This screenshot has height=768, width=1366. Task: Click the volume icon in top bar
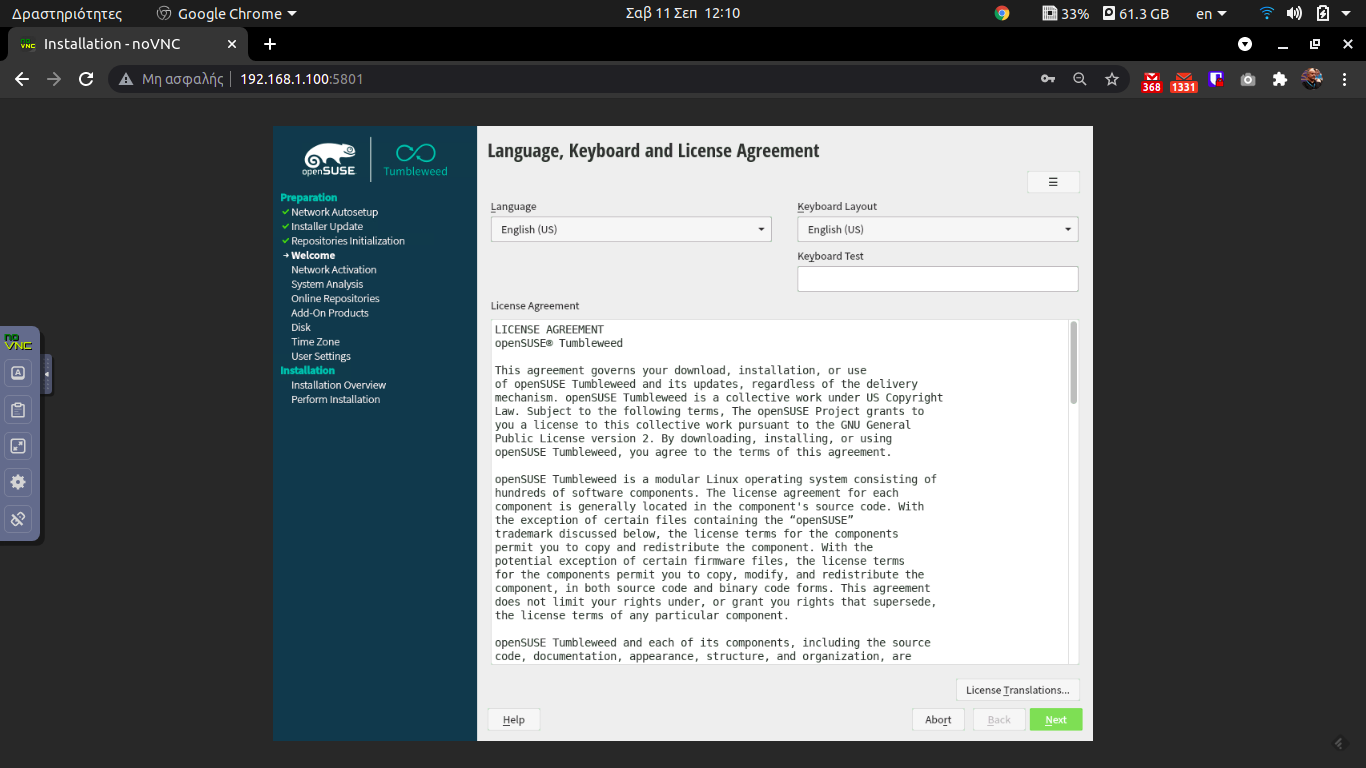click(1294, 14)
